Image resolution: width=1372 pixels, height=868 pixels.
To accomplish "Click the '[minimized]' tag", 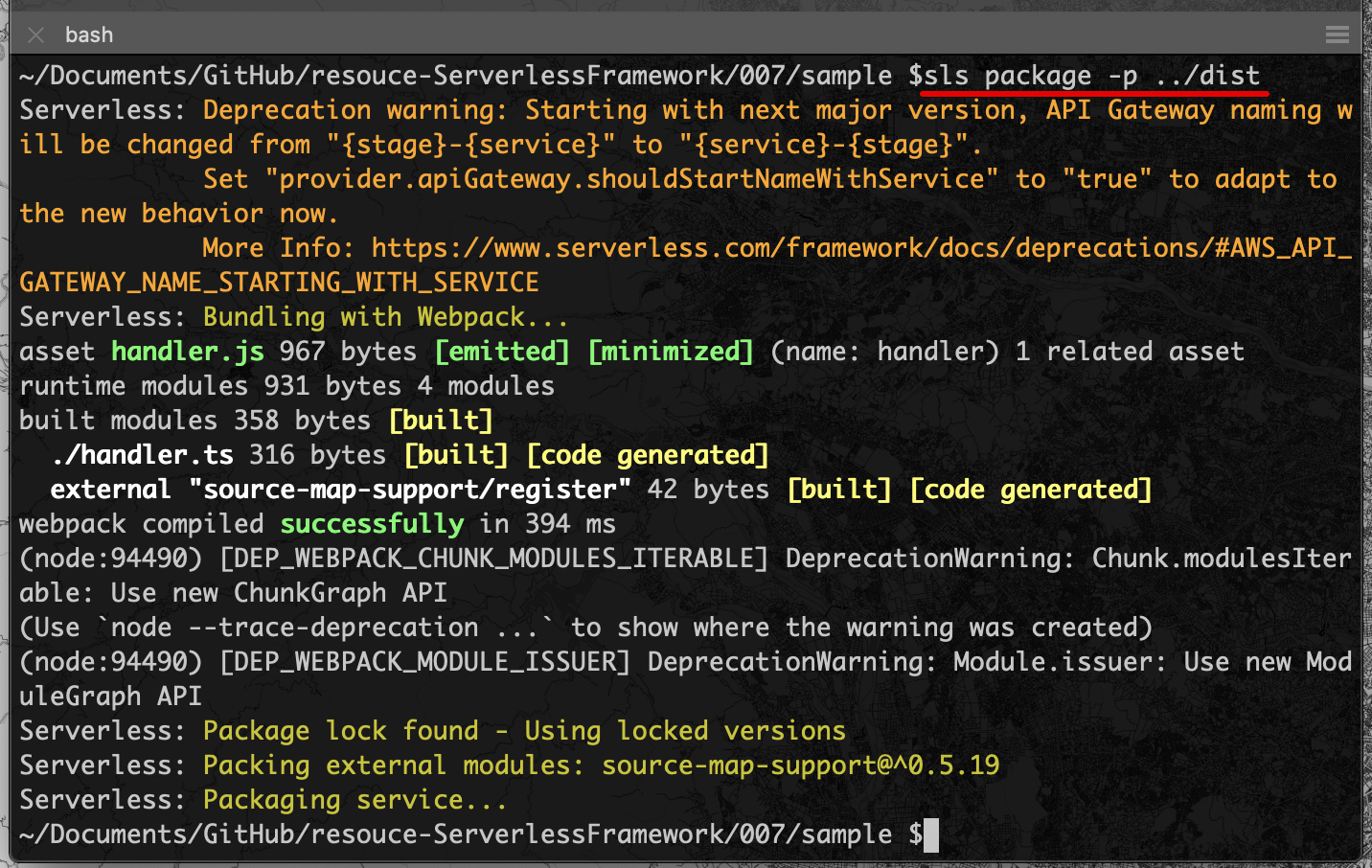I will point(671,352).
